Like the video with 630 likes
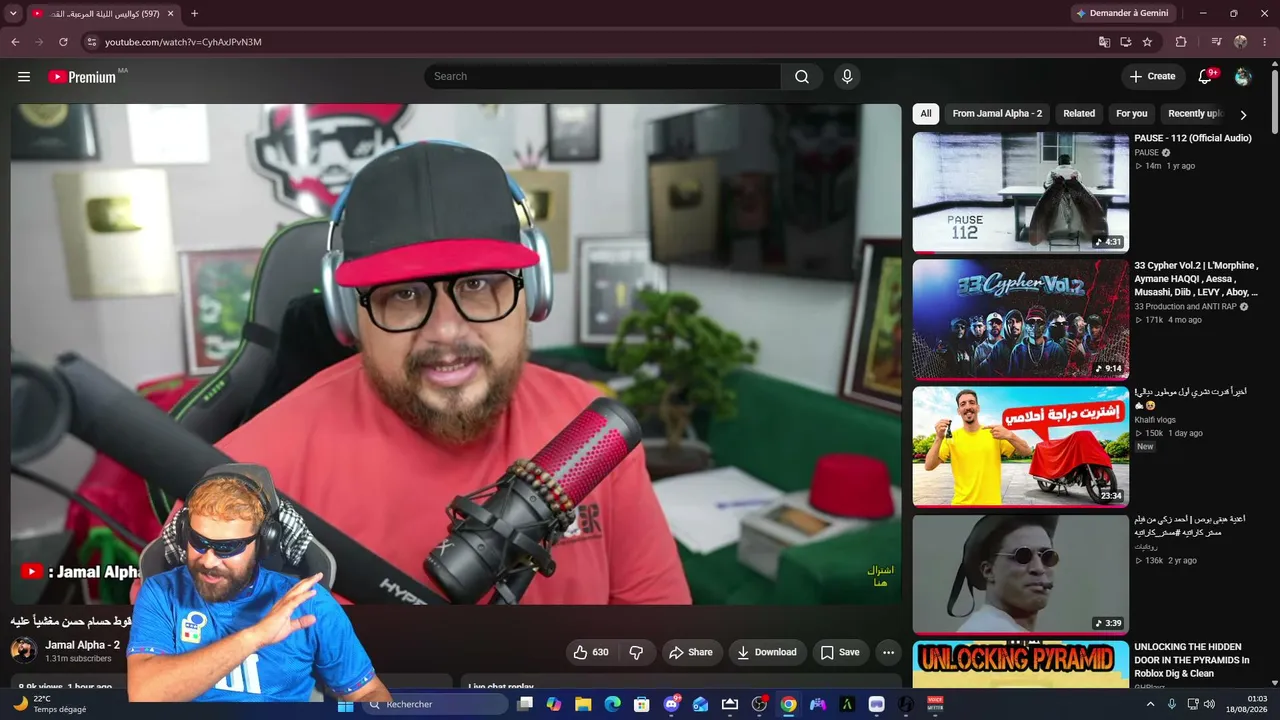The height and width of the screenshot is (720, 1280). tap(591, 652)
